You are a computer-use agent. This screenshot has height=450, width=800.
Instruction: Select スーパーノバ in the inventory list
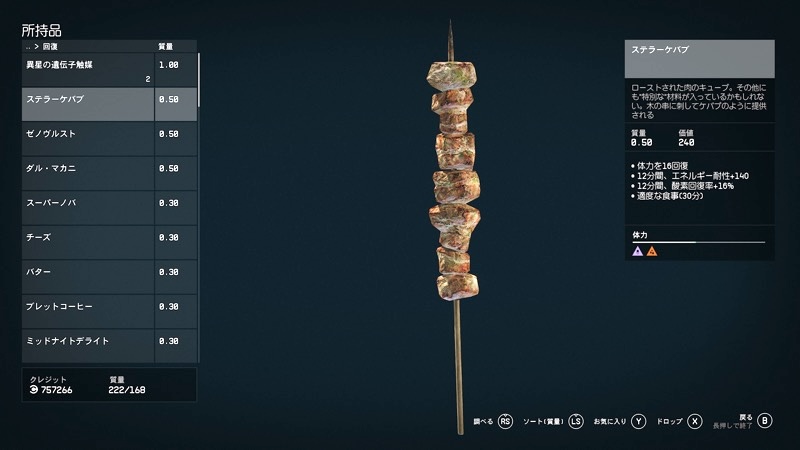[x=109, y=208]
